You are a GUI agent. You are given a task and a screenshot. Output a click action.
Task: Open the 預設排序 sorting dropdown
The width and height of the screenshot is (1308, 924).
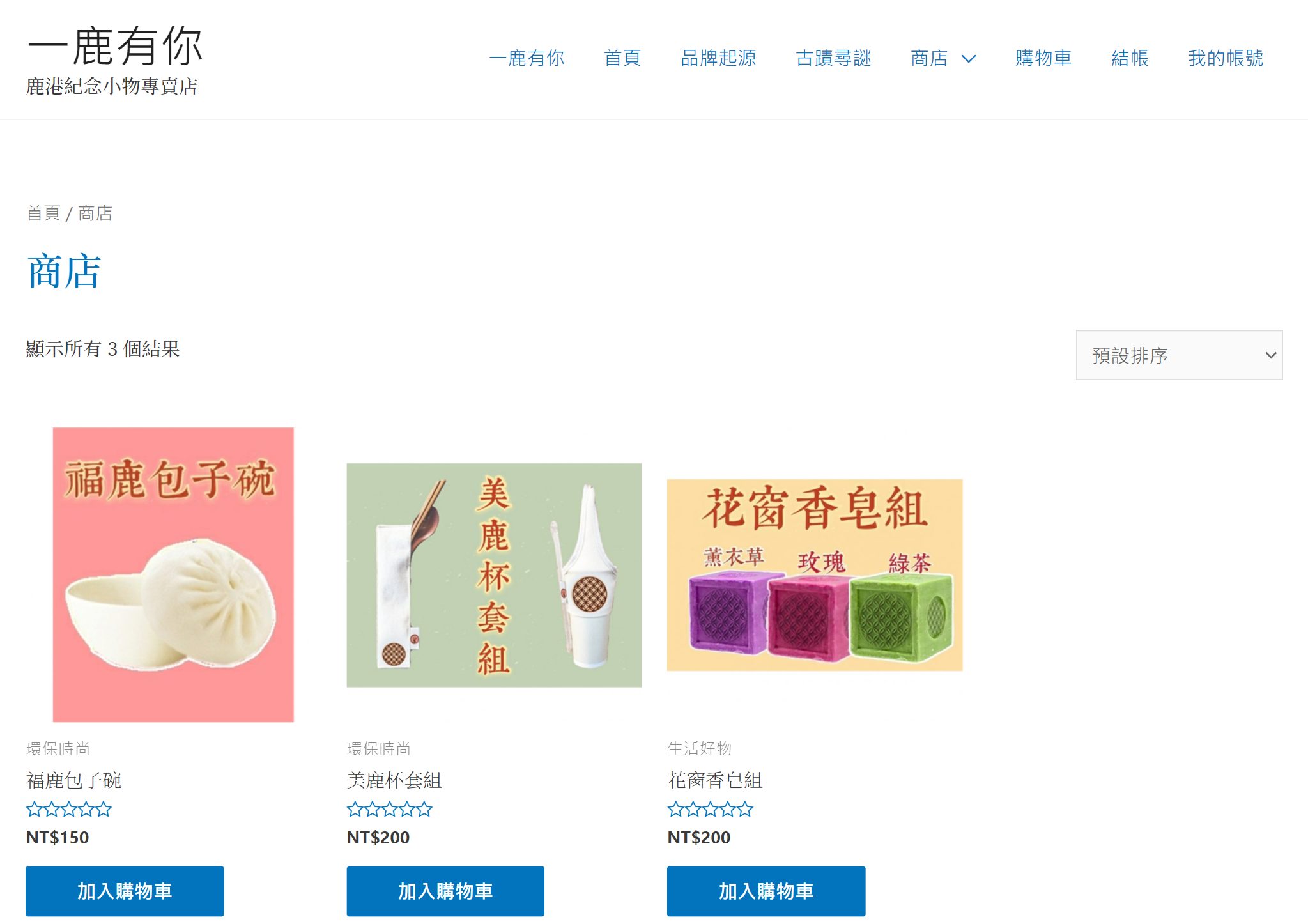click(x=1179, y=355)
